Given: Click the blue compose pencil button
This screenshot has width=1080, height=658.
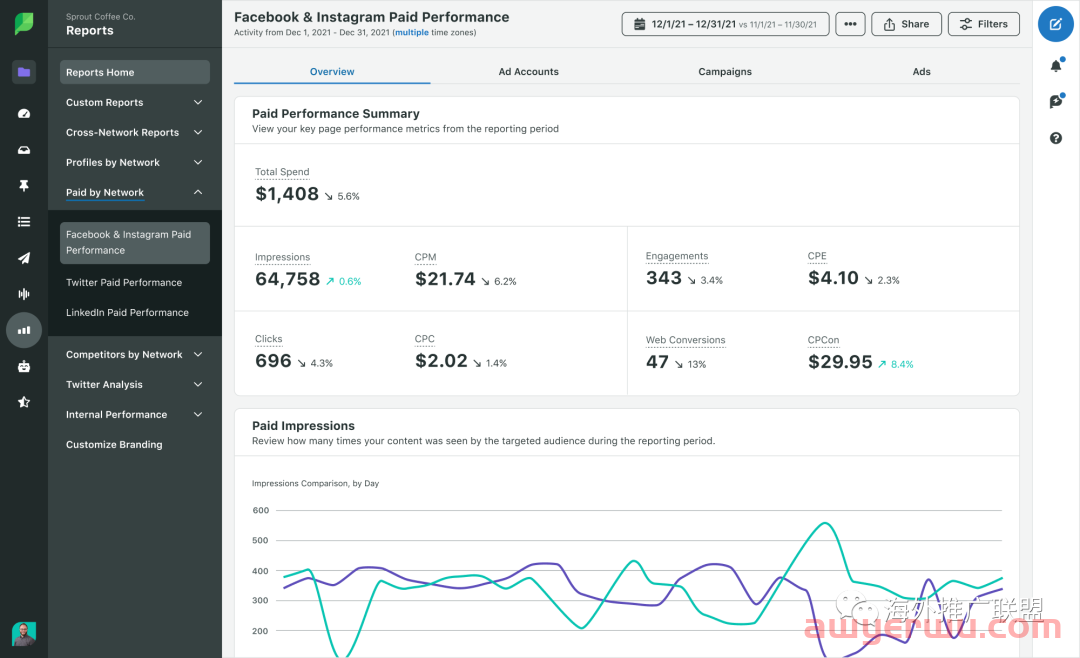Looking at the screenshot, I should pos(1056,24).
